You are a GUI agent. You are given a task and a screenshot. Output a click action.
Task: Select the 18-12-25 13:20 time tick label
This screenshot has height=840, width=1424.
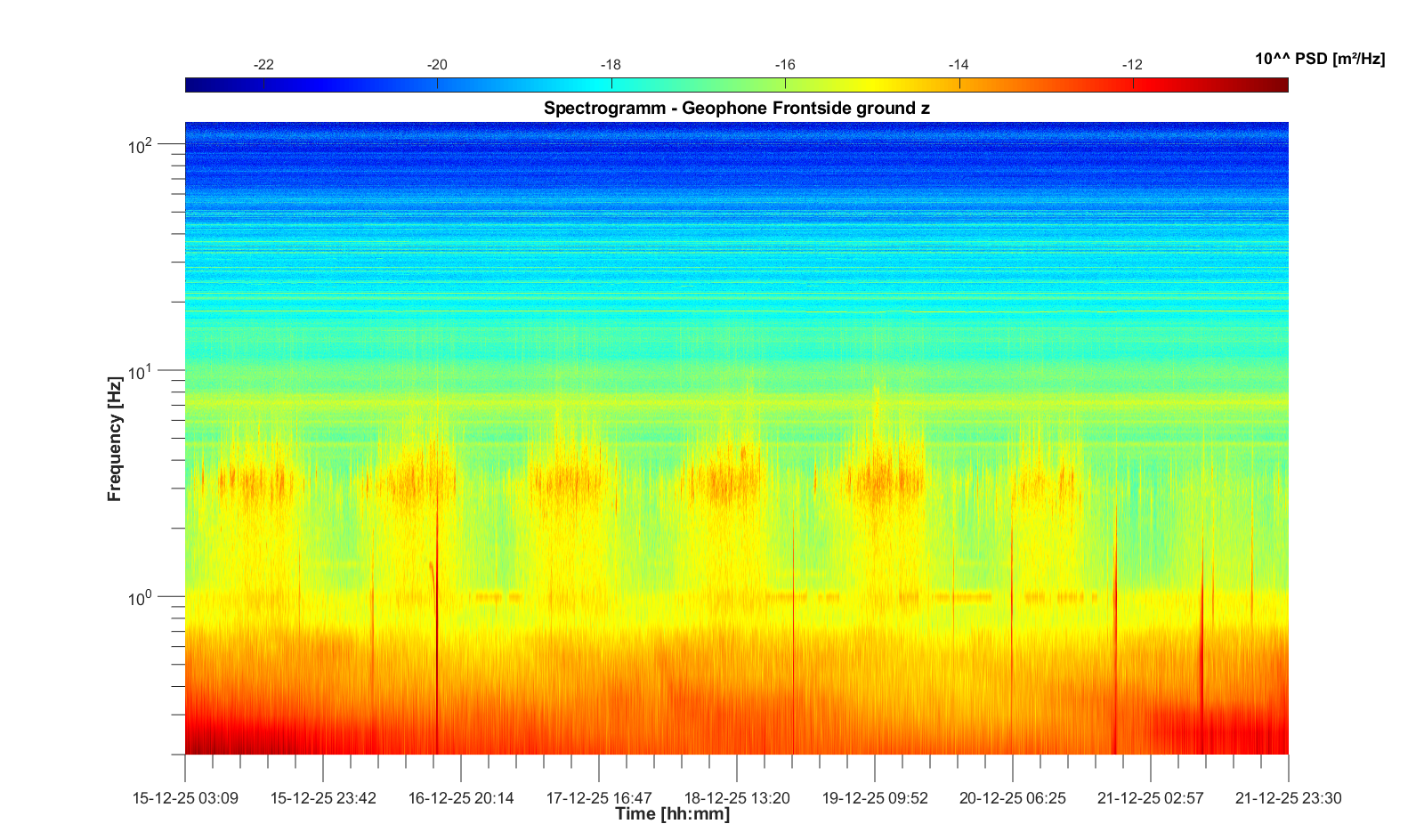(x=737, y=798)
